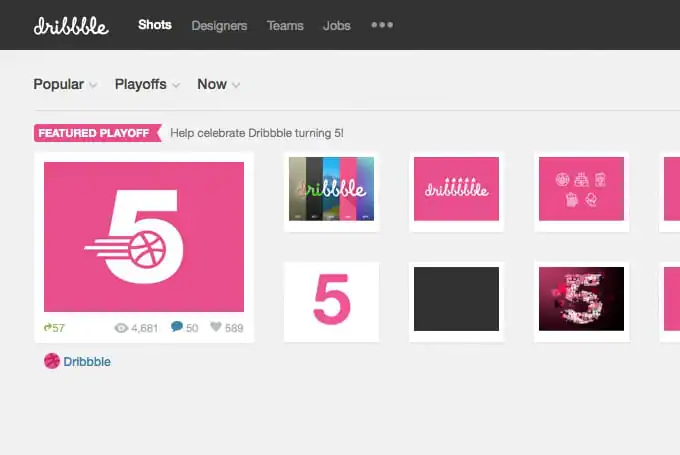The image size is (680, 455).
Task: Click the 4,681 views count
Action: 144,328
